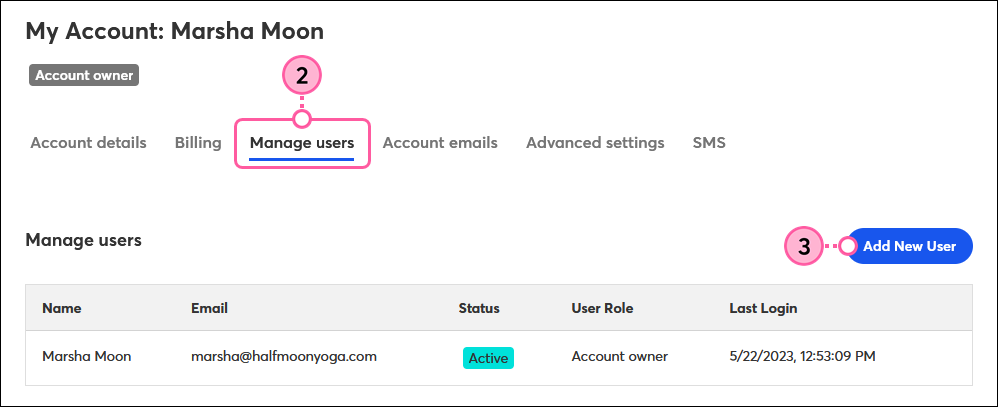Click the Manage users section heading
The image size is (998, 407).
point(83,240)
